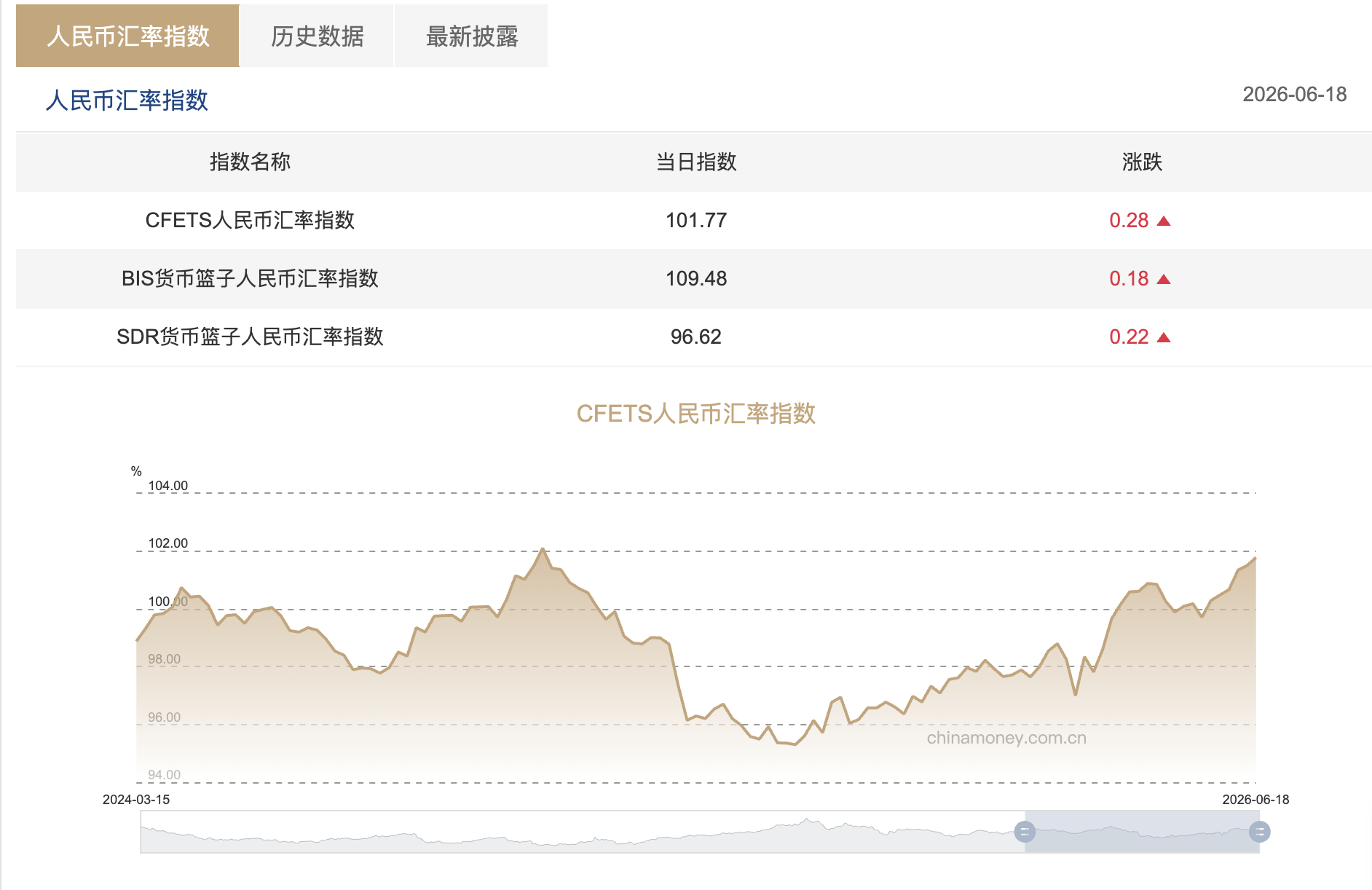Click the BIS change value 0.18

pos(1129,278)
